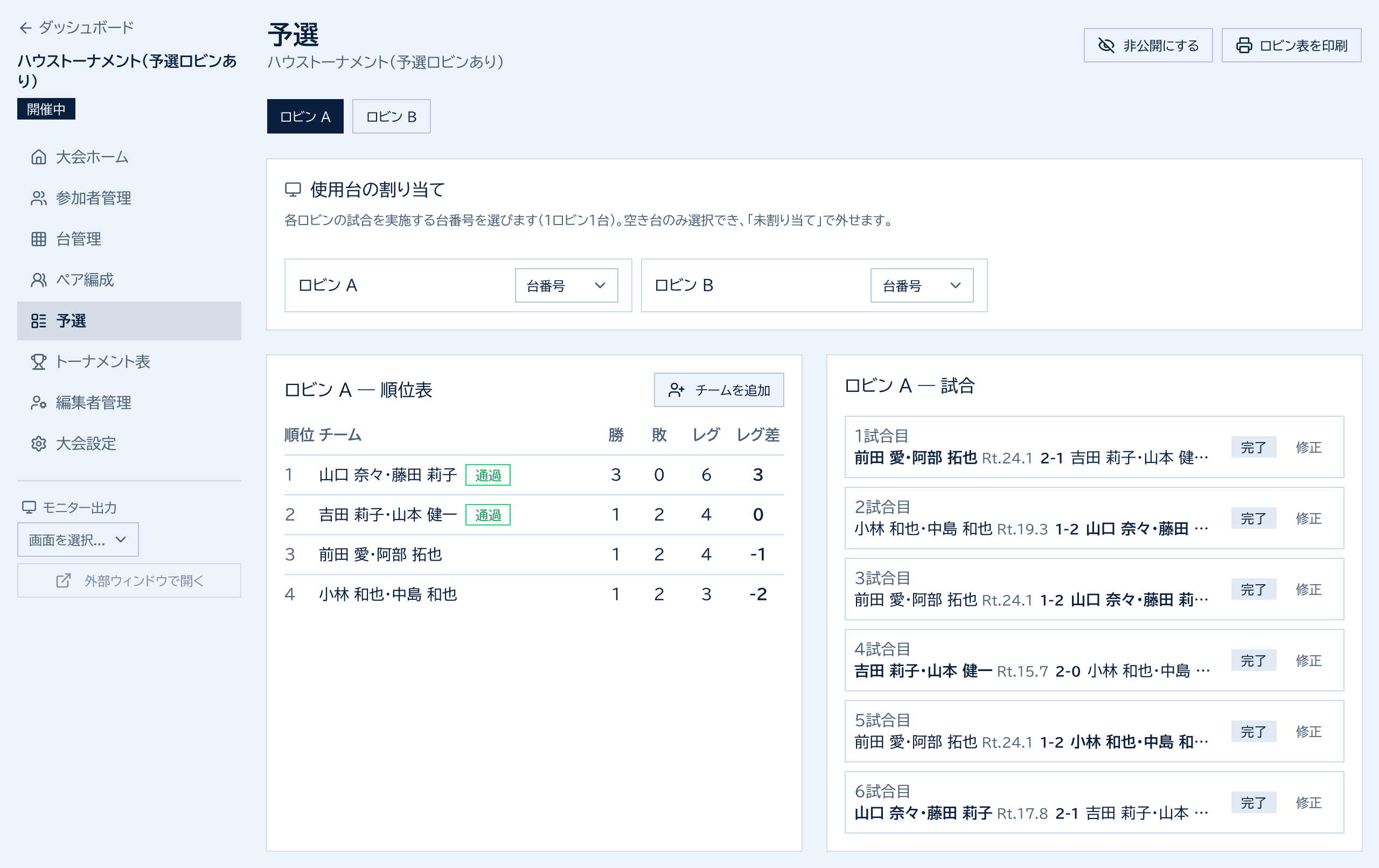
Task: Select team 山口 奈々・藤田 莉子 in standings
Action: tap(534, 474)
